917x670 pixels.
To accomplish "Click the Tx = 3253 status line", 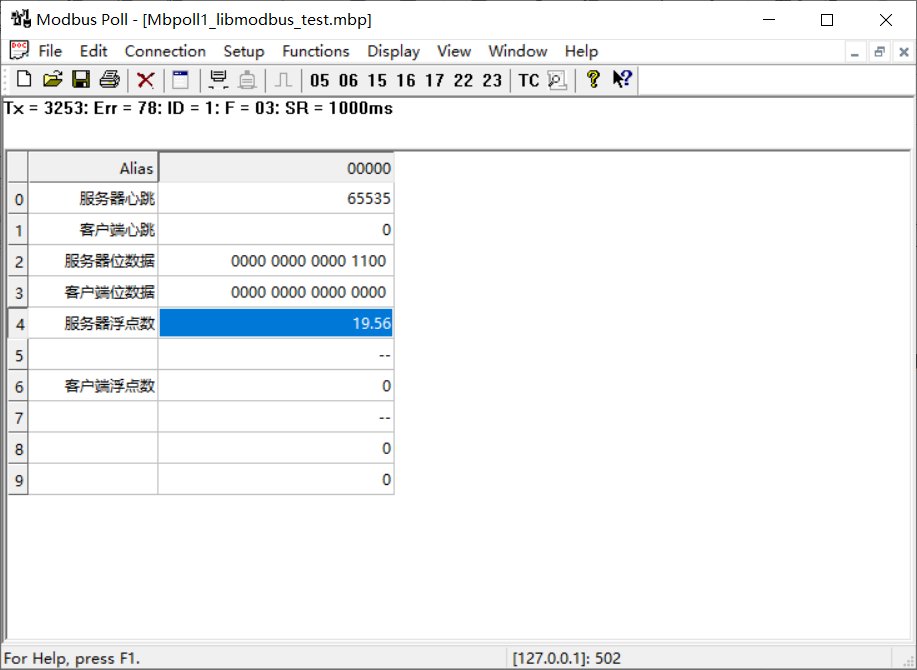I will 198,108.
